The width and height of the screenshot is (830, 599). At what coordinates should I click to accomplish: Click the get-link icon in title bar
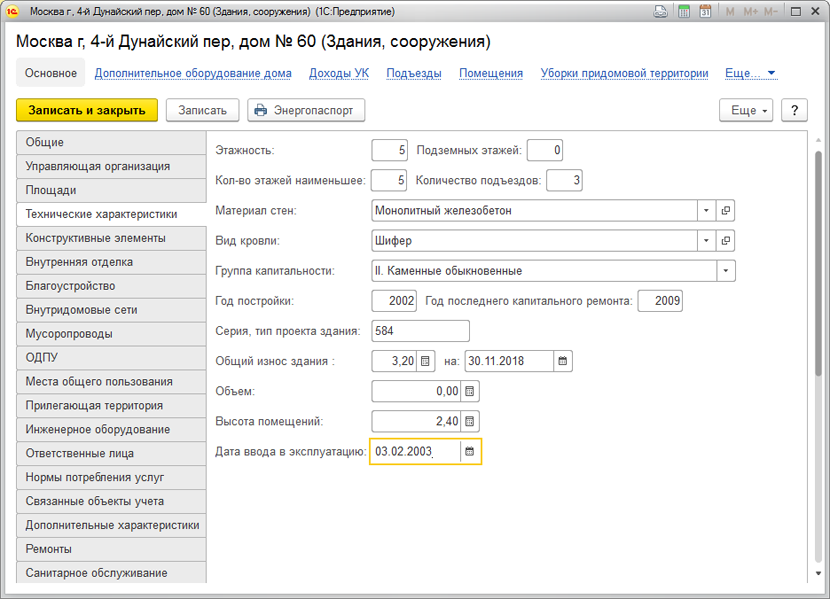coord(661,12)
